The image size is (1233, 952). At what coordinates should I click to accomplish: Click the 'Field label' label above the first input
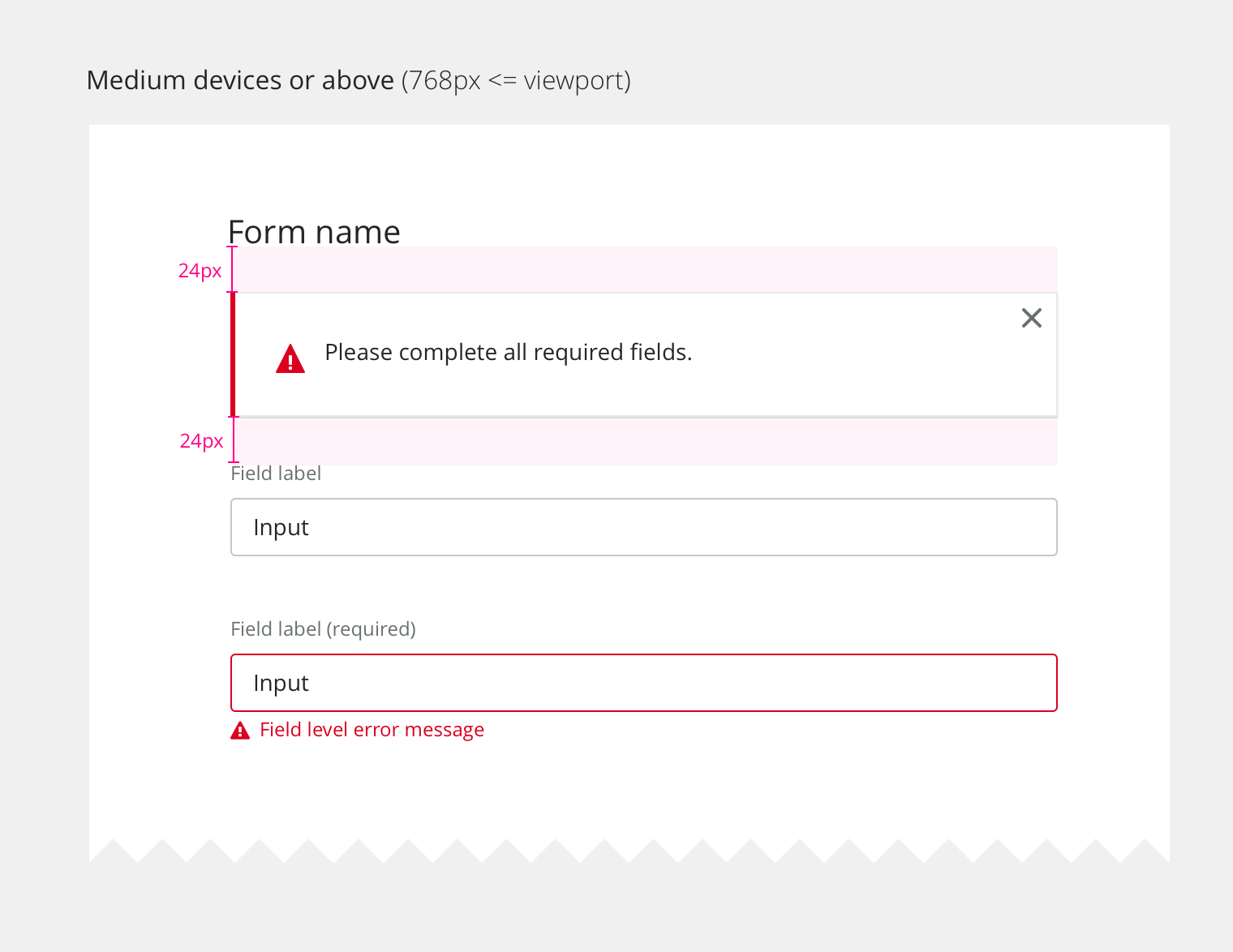point(276,474)
